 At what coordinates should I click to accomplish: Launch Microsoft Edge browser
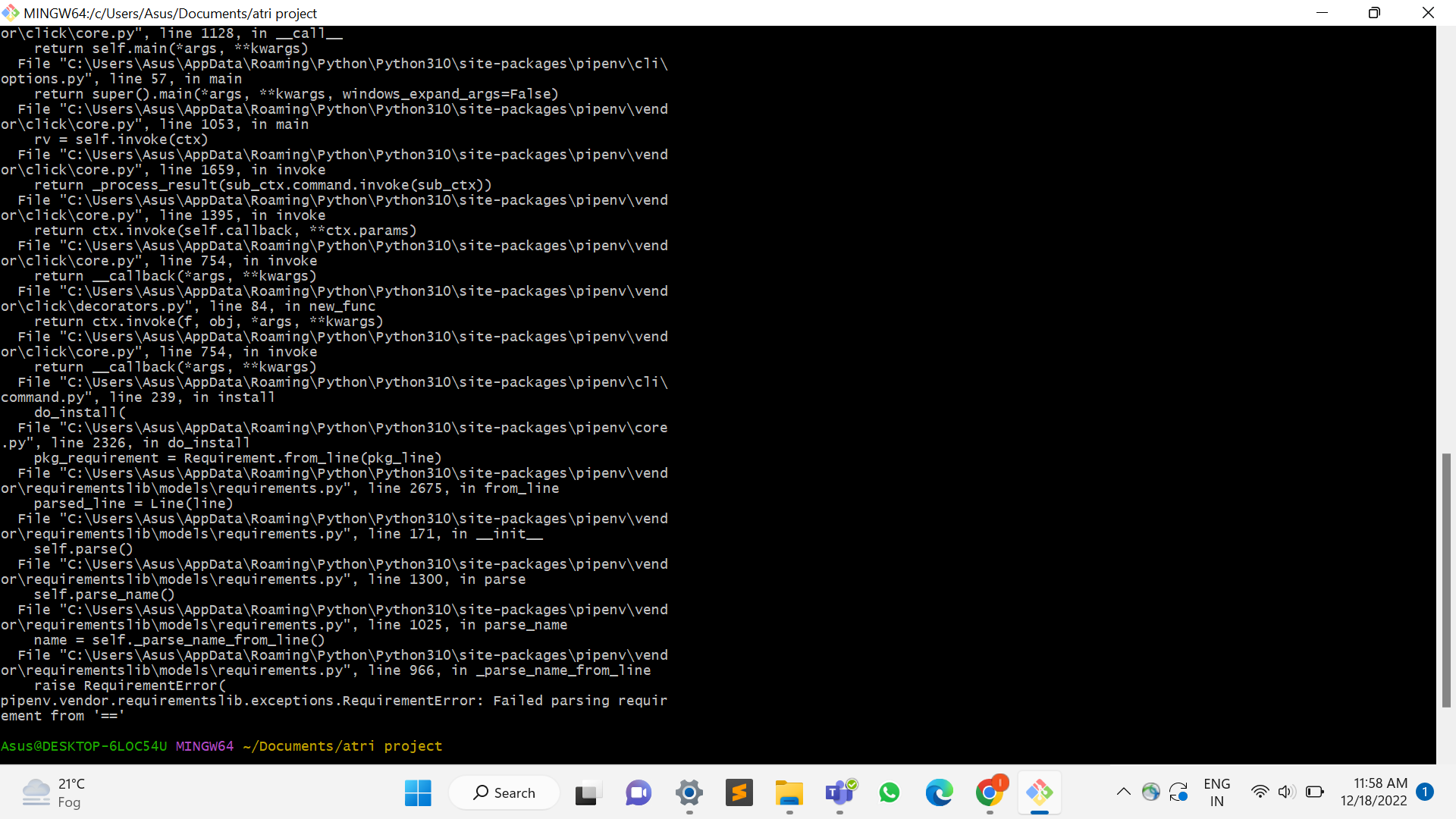click(x=940, y=792)
